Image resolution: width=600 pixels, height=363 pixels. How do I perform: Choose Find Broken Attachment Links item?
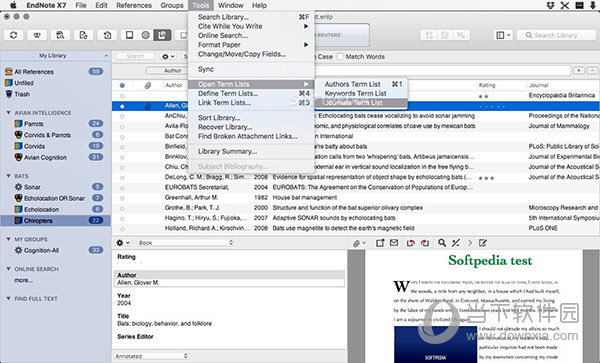pyautogui.click(x=251, y=136)
